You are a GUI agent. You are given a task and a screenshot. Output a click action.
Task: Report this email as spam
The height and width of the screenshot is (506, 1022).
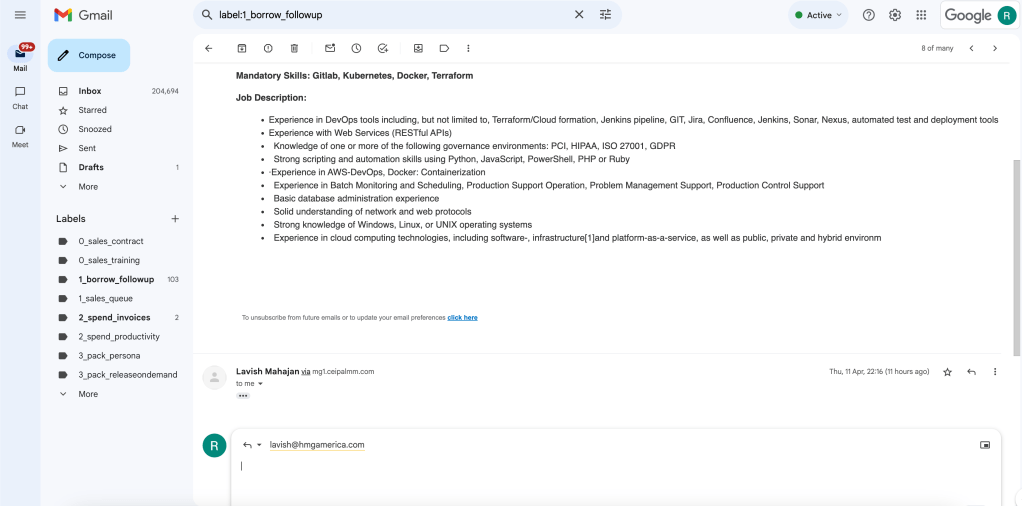(x=268, y=48)
